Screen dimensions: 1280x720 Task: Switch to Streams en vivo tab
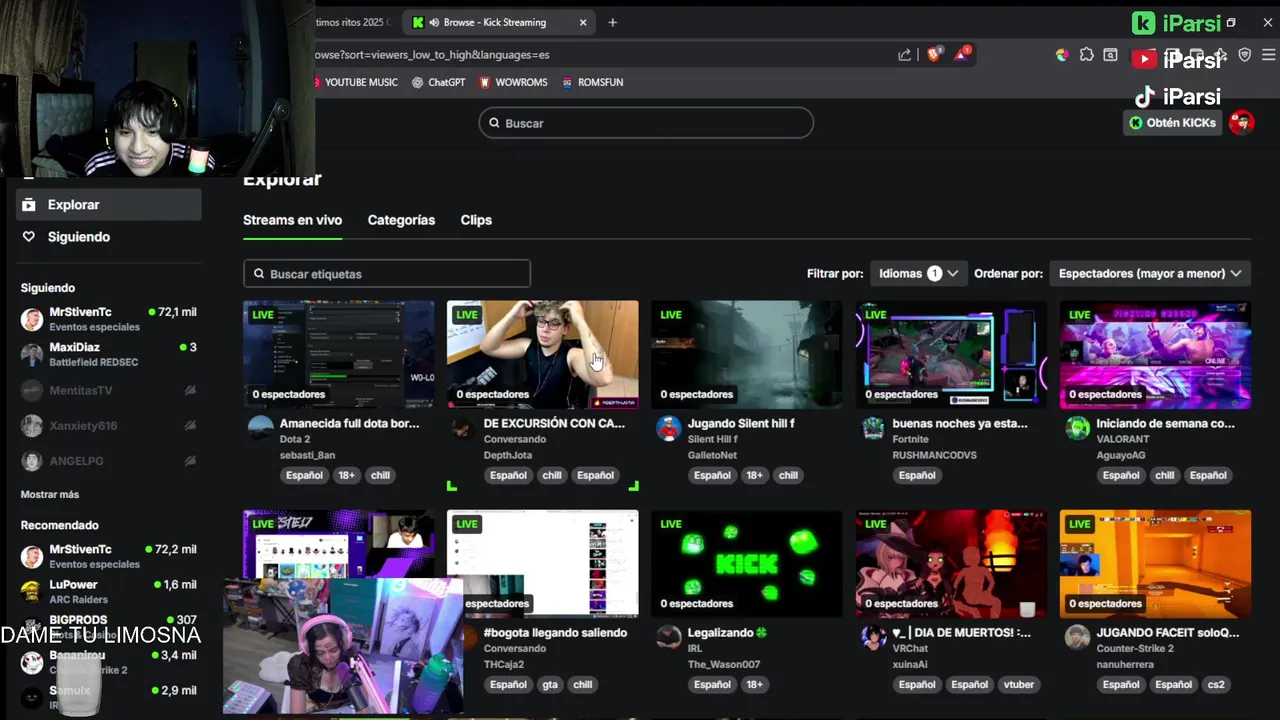[292, 220]
